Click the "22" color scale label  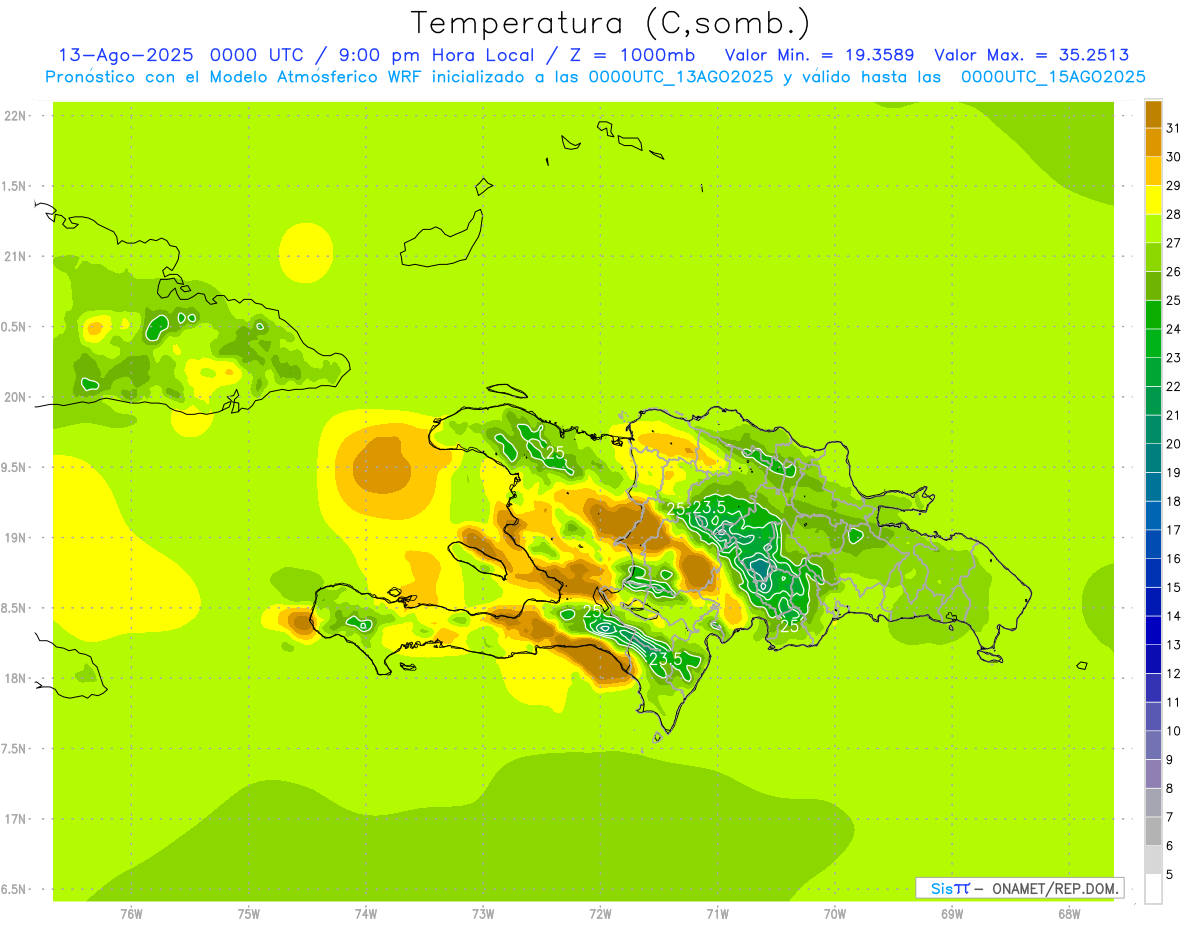(x=1173, y=386)
